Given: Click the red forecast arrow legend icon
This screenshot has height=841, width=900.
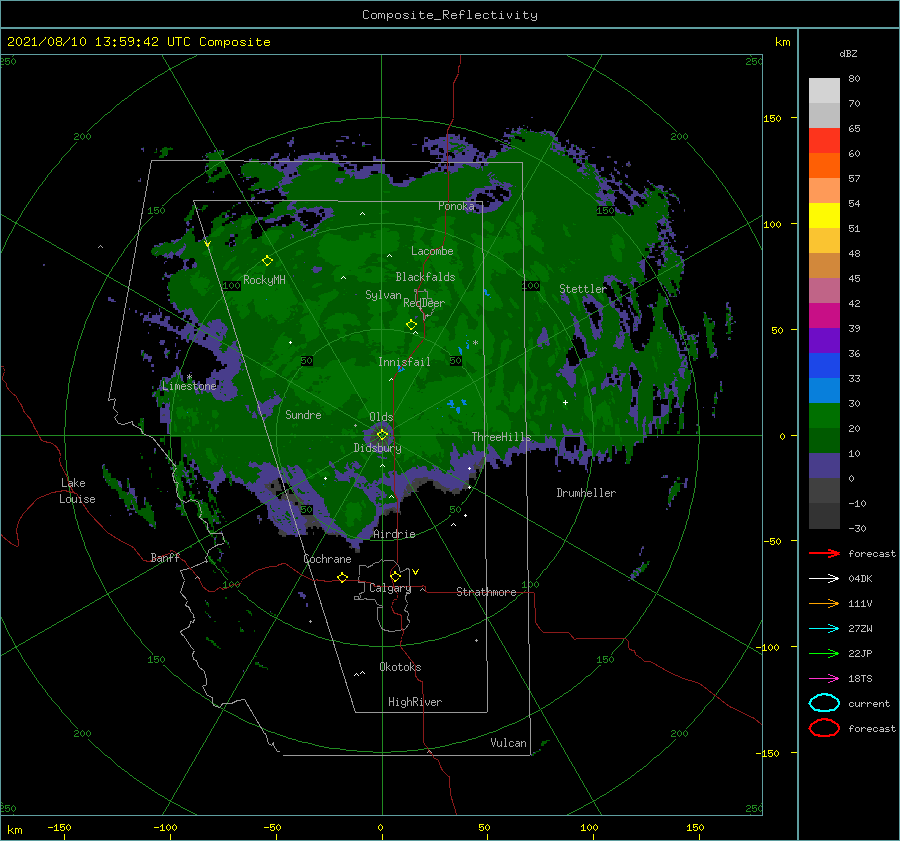Looking at the screenshot, I should [x=824, y=553].
